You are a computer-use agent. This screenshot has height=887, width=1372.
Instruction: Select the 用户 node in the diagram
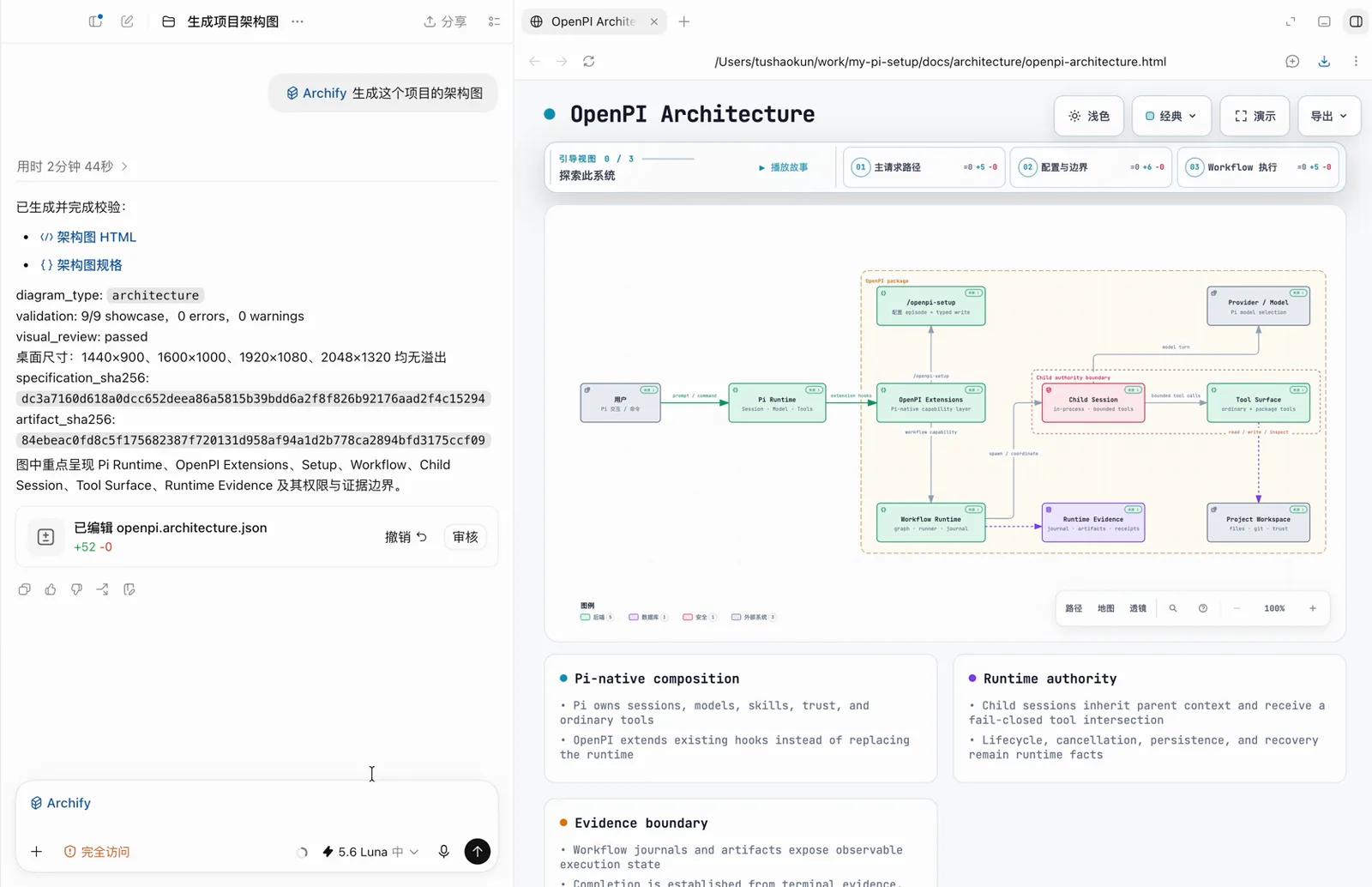click(x=620, y=403)
